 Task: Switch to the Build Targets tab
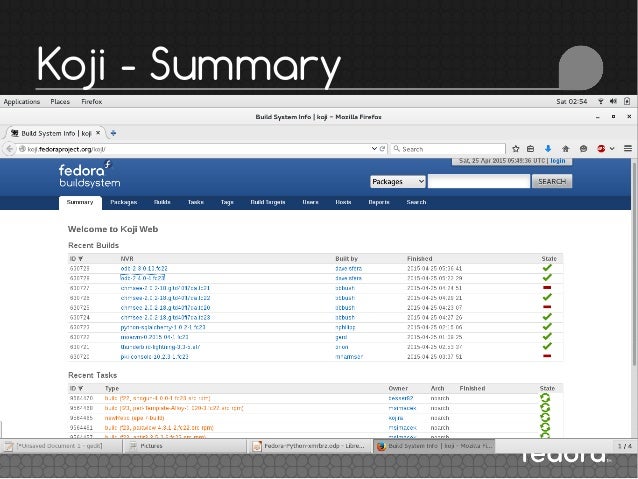tap(268, 202)
